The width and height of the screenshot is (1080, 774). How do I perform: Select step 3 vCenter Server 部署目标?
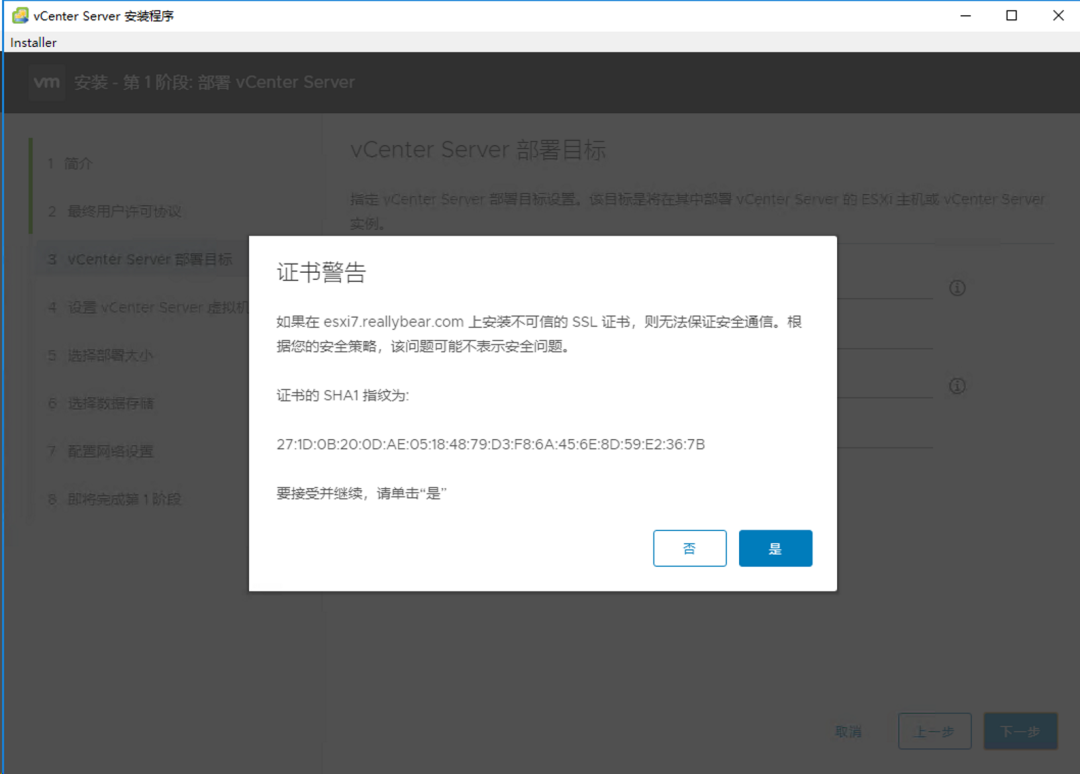point(140,259)
